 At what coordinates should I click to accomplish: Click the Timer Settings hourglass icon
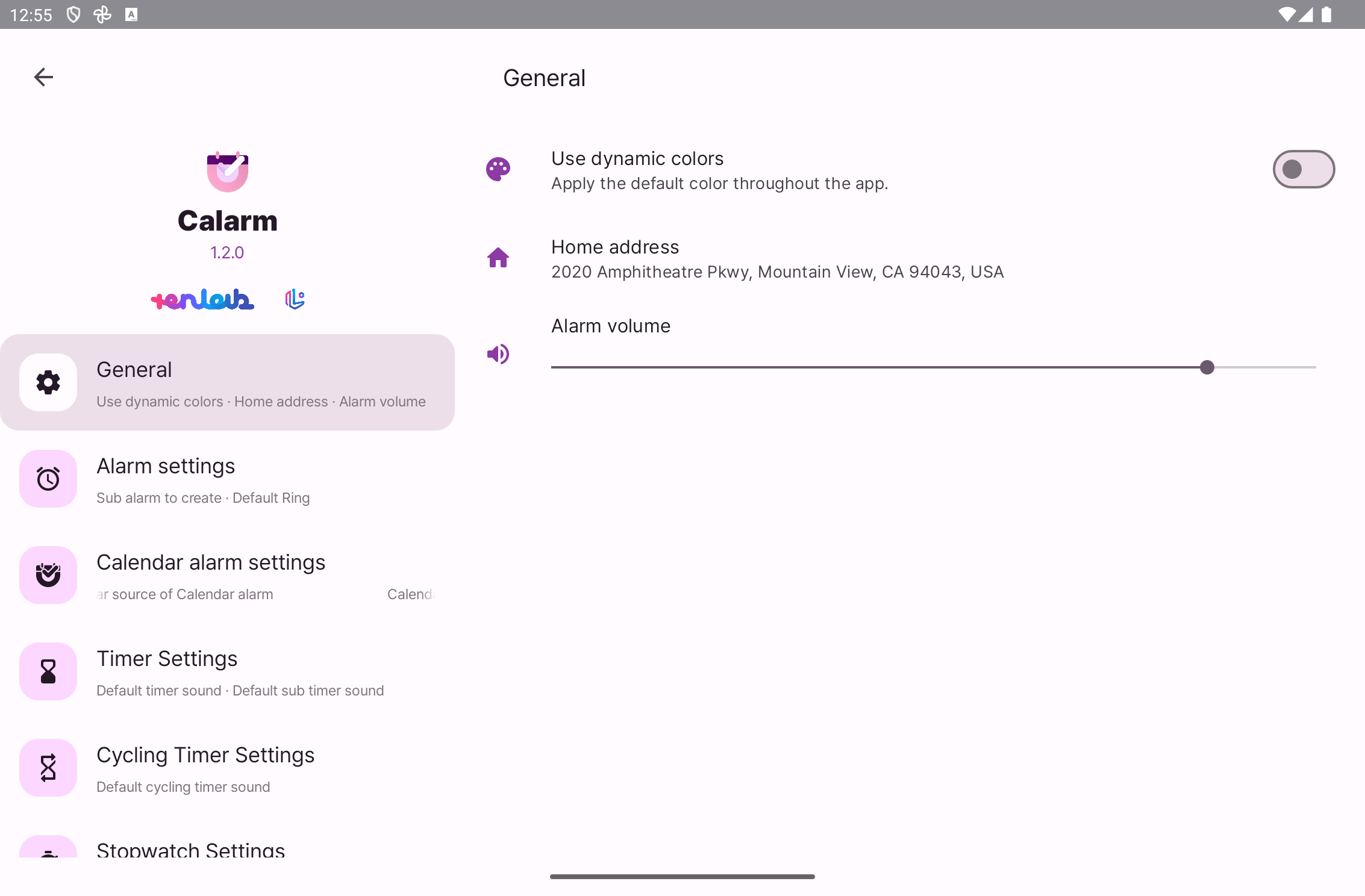point(48,671)
